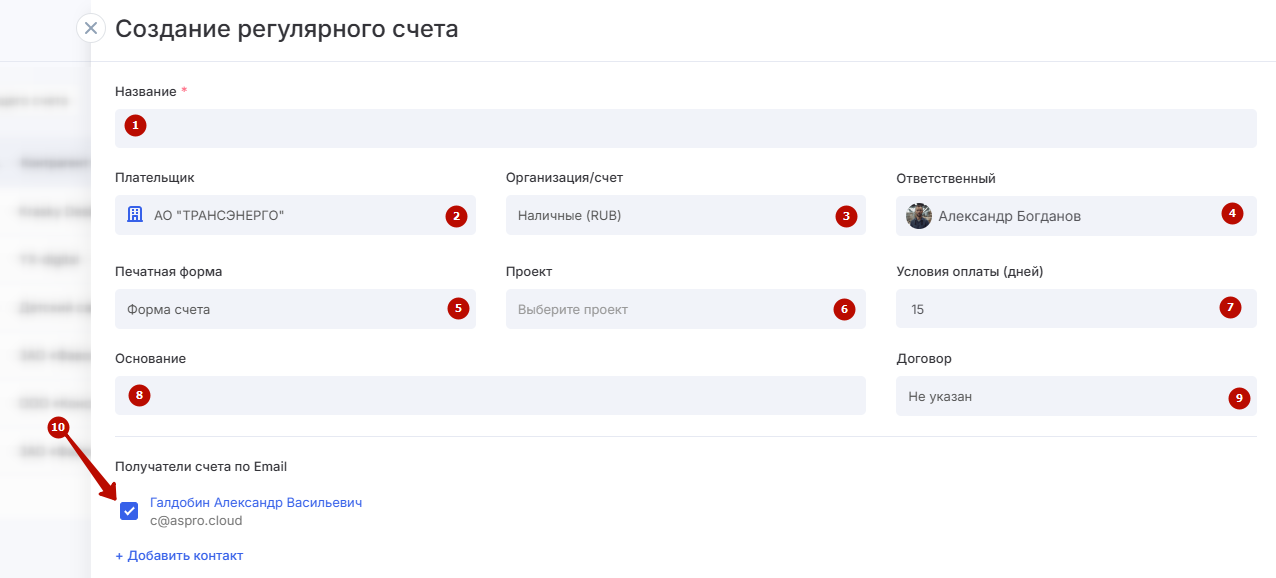Click the red number 1 badge

[135, 126]
